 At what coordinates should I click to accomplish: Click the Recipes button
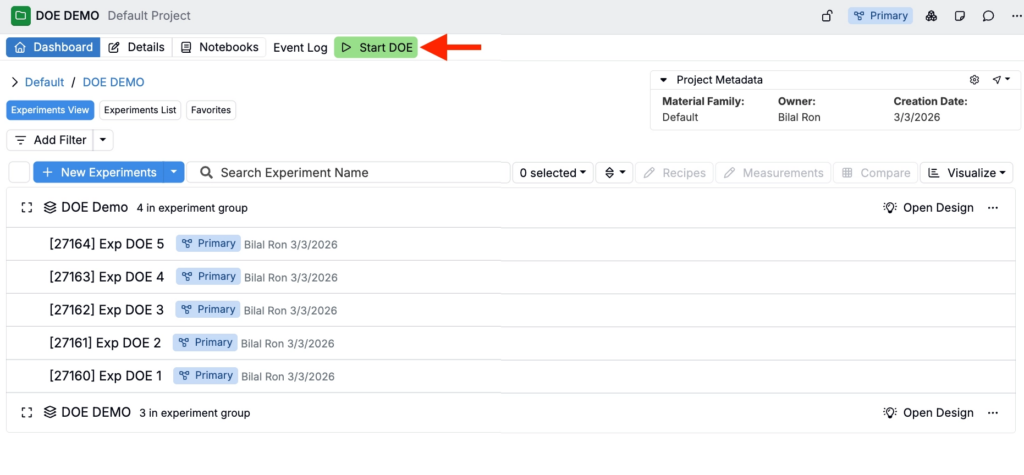pos(674,172)
